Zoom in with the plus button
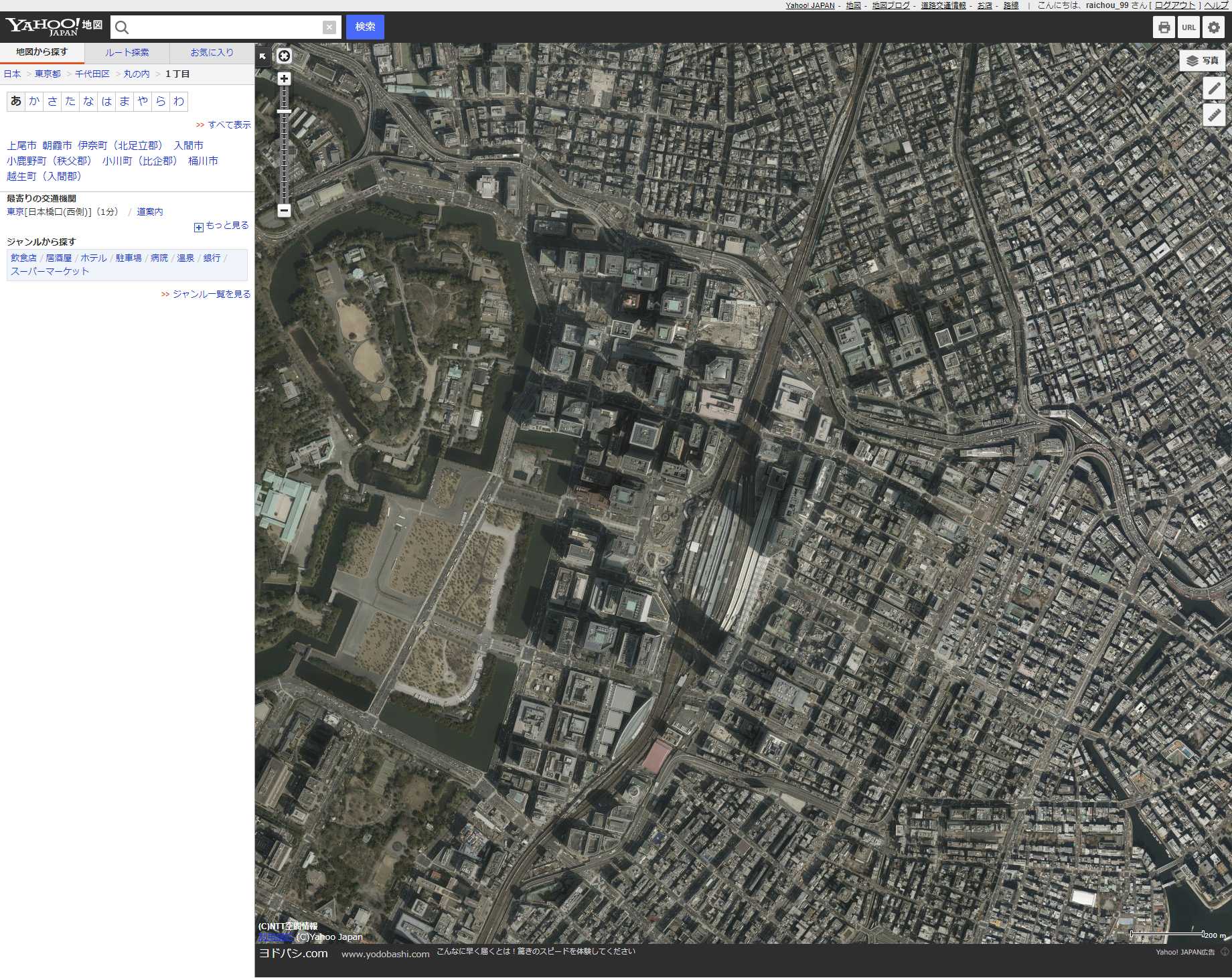This screenshot has width=1232, height=978. 284,79
